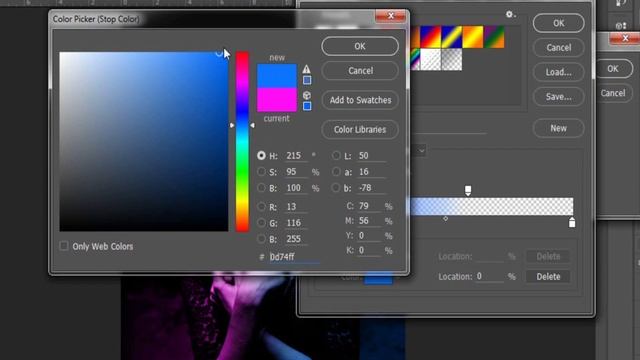
Task: Click the M magenta value field showing 56
Action: pos(369,221)
